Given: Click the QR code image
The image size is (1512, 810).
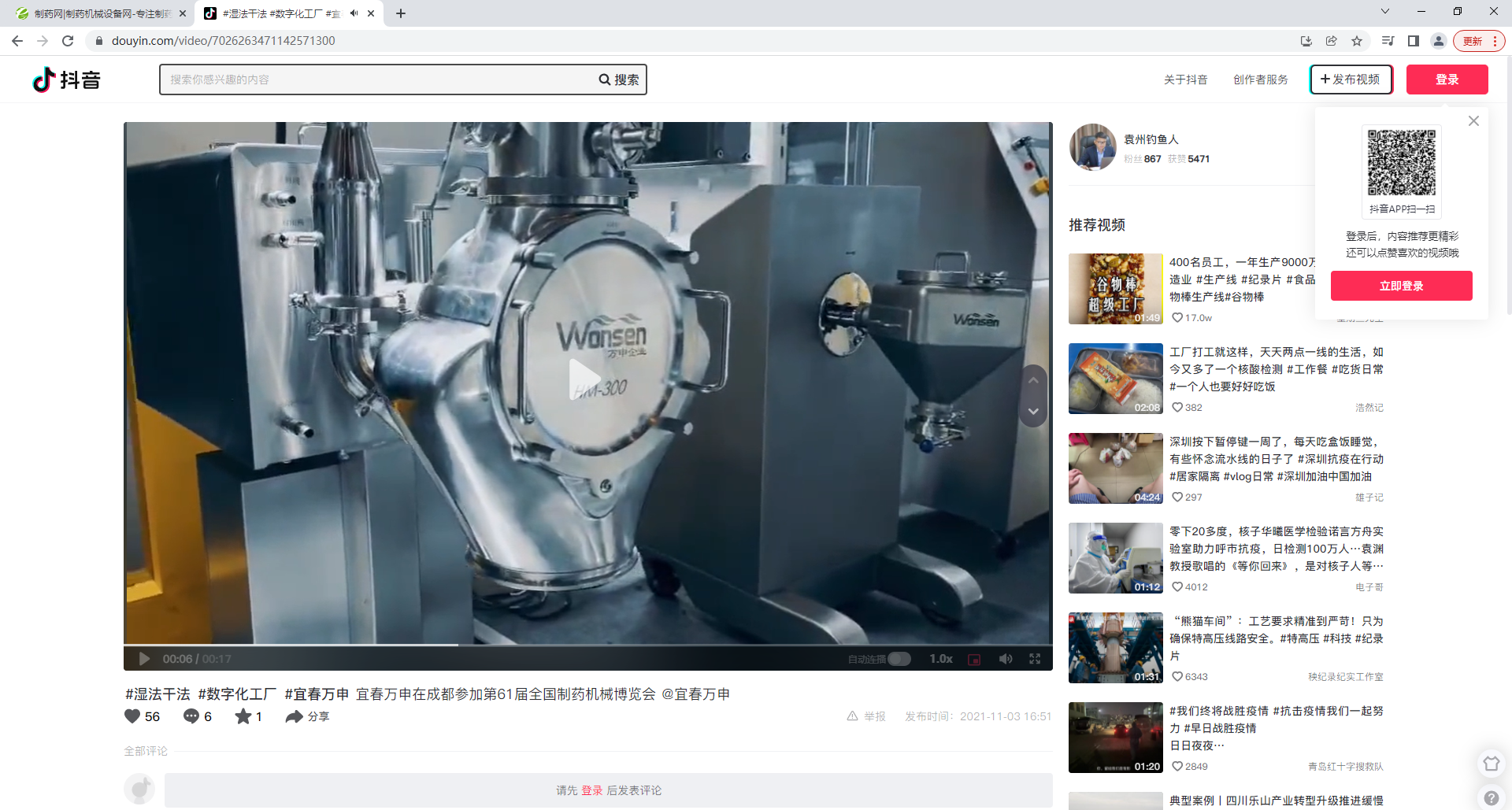Looking at the screenshot, I should (1402, 162).
